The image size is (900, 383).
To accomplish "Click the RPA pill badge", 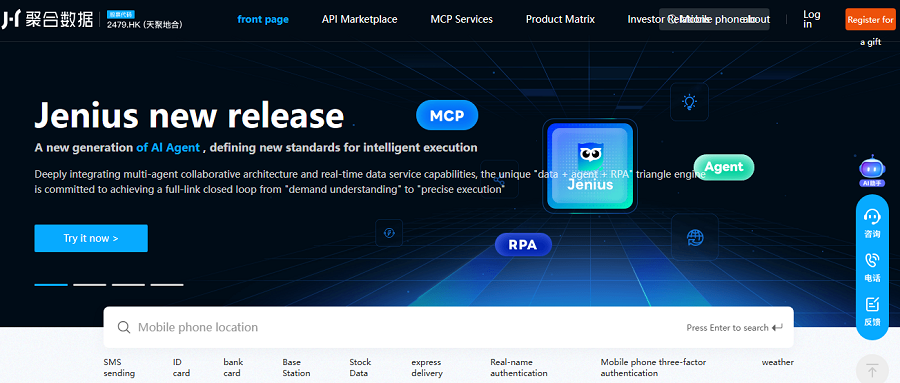I will tap(523, 245).
